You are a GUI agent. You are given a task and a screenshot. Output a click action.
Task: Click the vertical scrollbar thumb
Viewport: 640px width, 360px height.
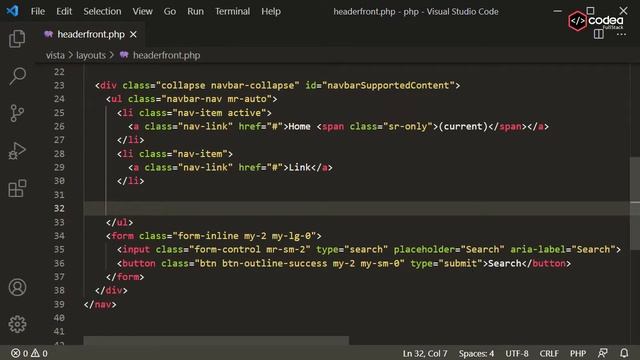(x=635, y=203)
